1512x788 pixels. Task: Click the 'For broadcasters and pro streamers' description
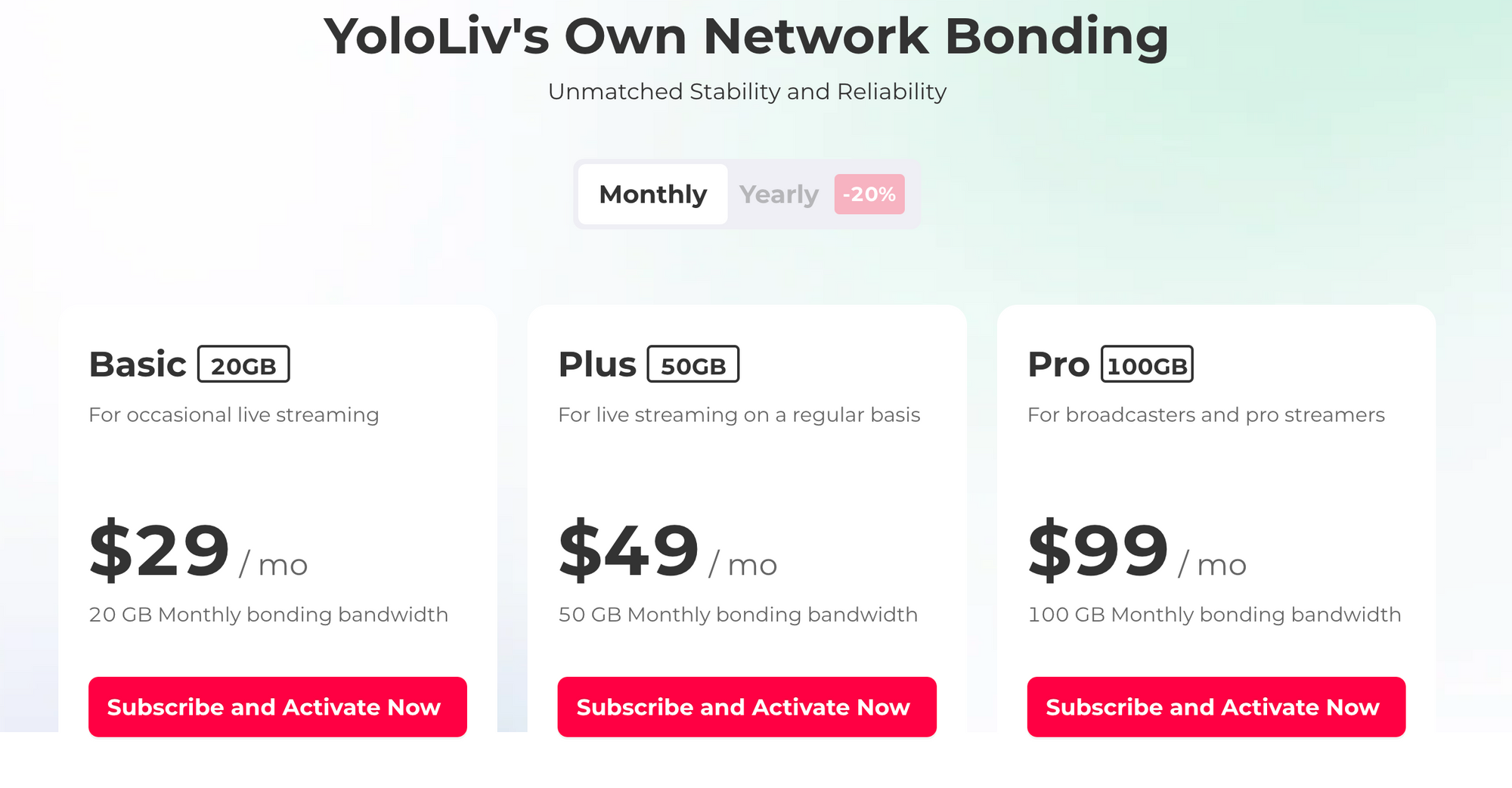point(1206,415)
